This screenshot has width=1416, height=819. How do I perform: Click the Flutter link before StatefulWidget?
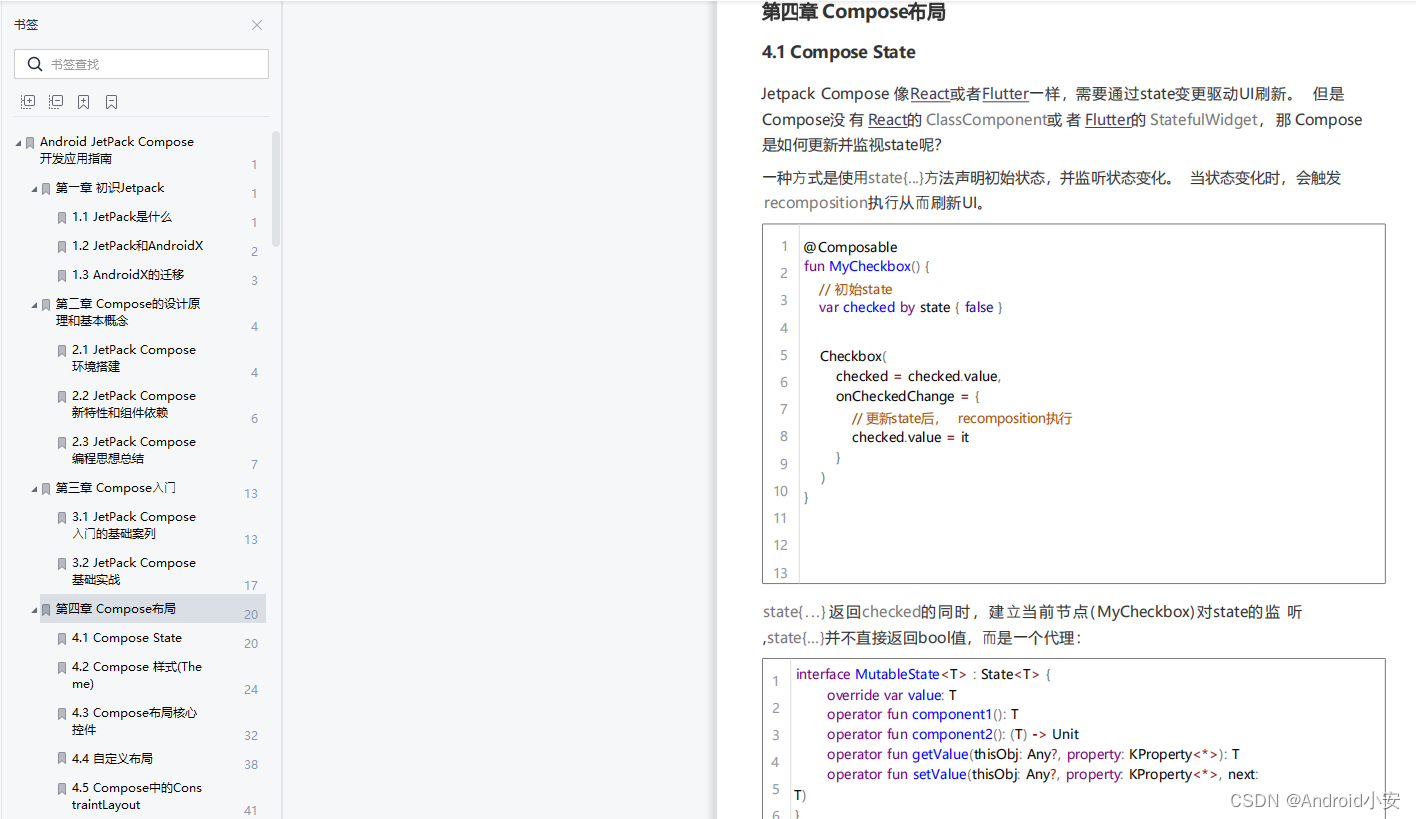[x=1108, y=120]
